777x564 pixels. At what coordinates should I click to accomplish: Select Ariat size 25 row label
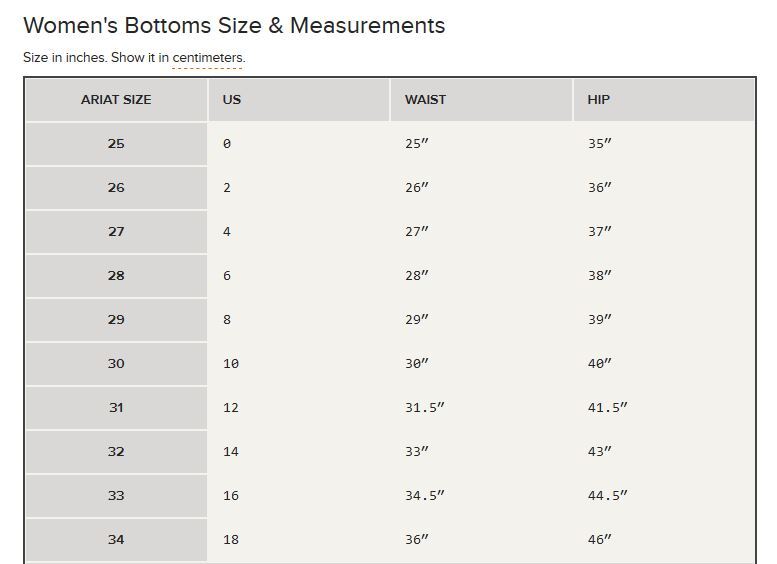click(116, 144)
